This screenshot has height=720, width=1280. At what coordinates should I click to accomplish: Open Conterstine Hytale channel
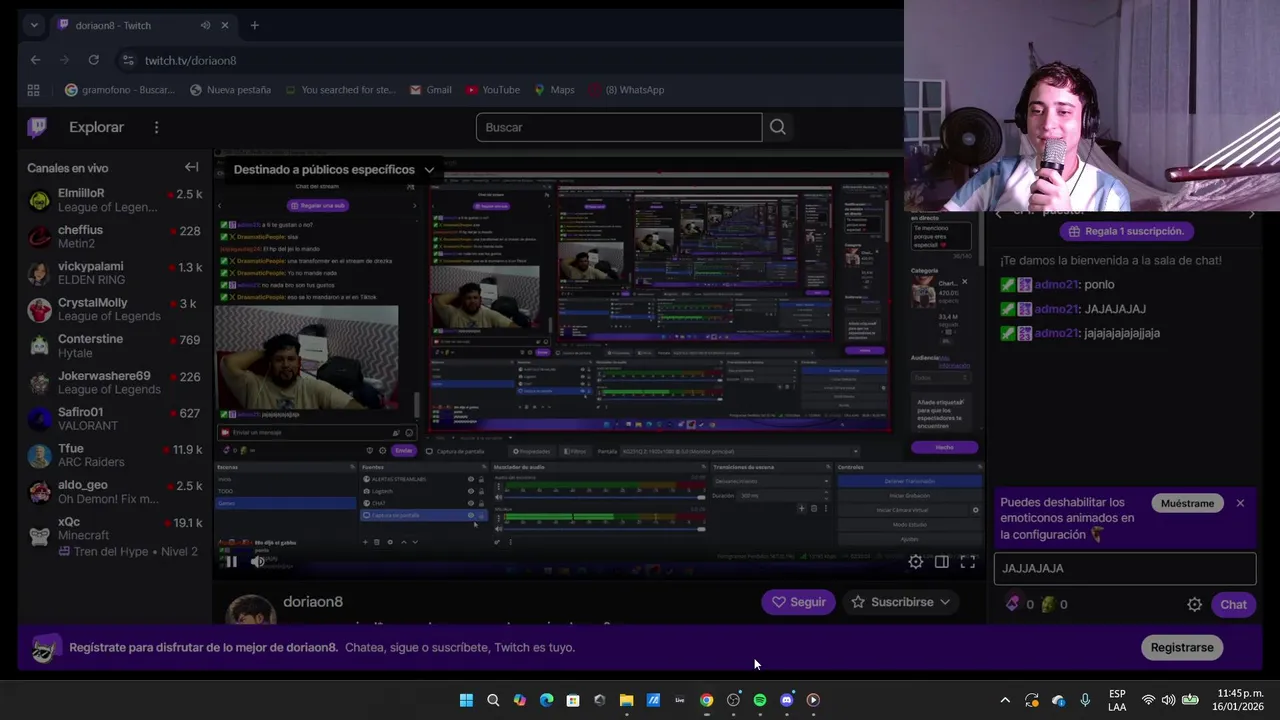tap(115, 346)
